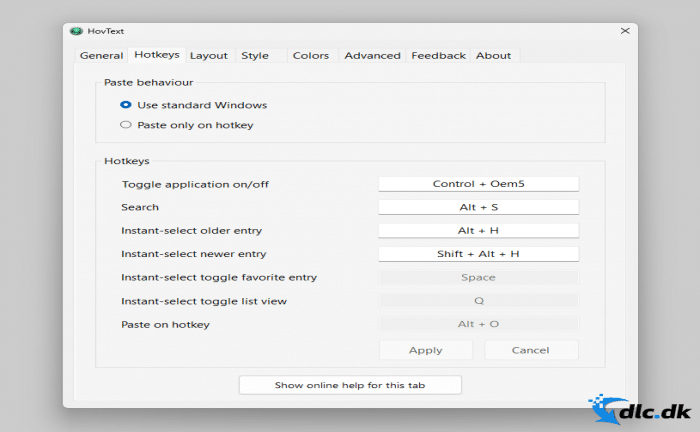Click the Search hotkey label
This screenshot has height=432, width=700.
[x=140, y=207]
